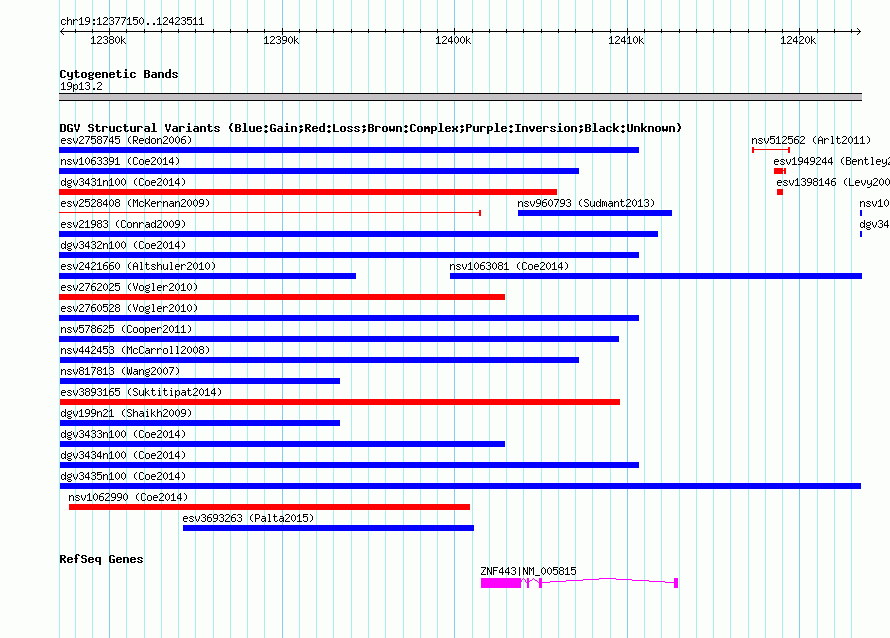Open the esv1949244 variant label

coord(831,161)
